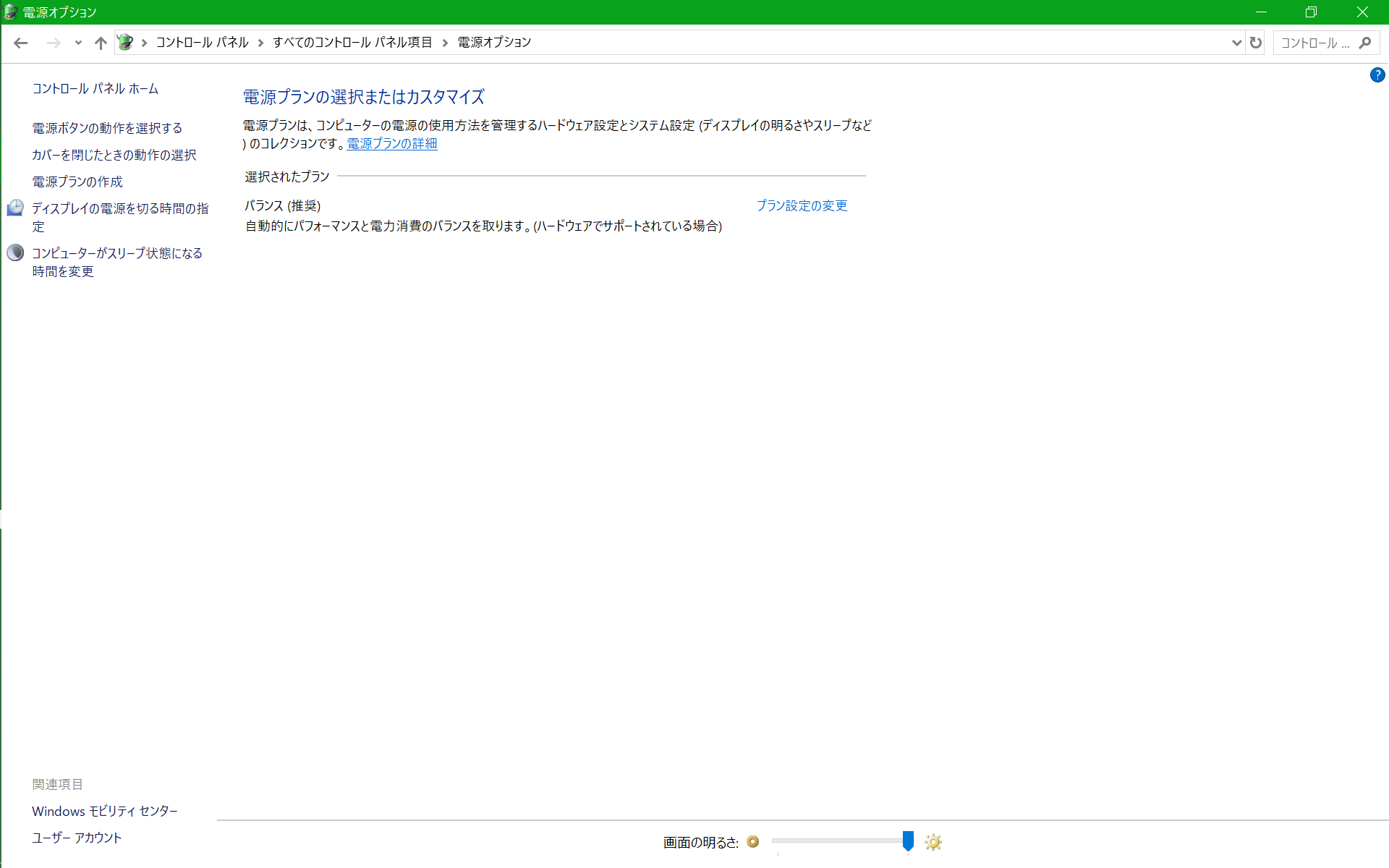1389x868 pixels.
Task: Open the recent locations dropdown arrow
Action: pos(78,43)
